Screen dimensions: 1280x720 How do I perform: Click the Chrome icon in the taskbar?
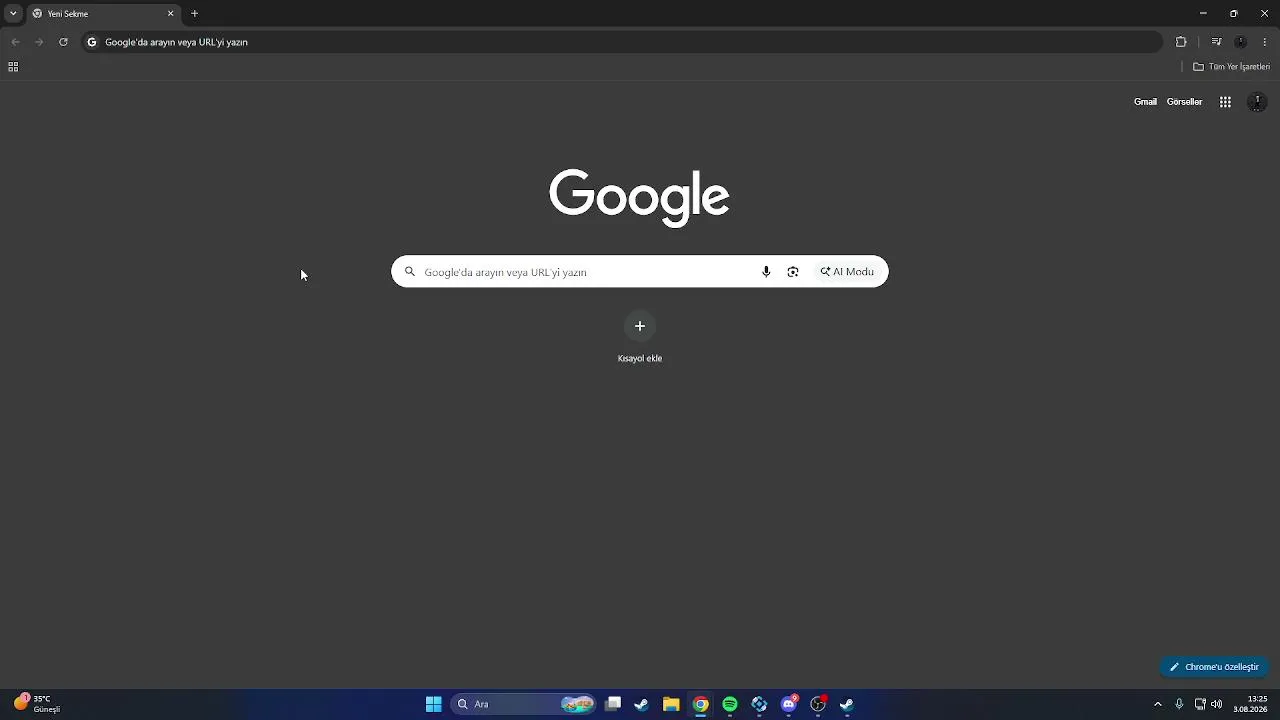[701, 704]
